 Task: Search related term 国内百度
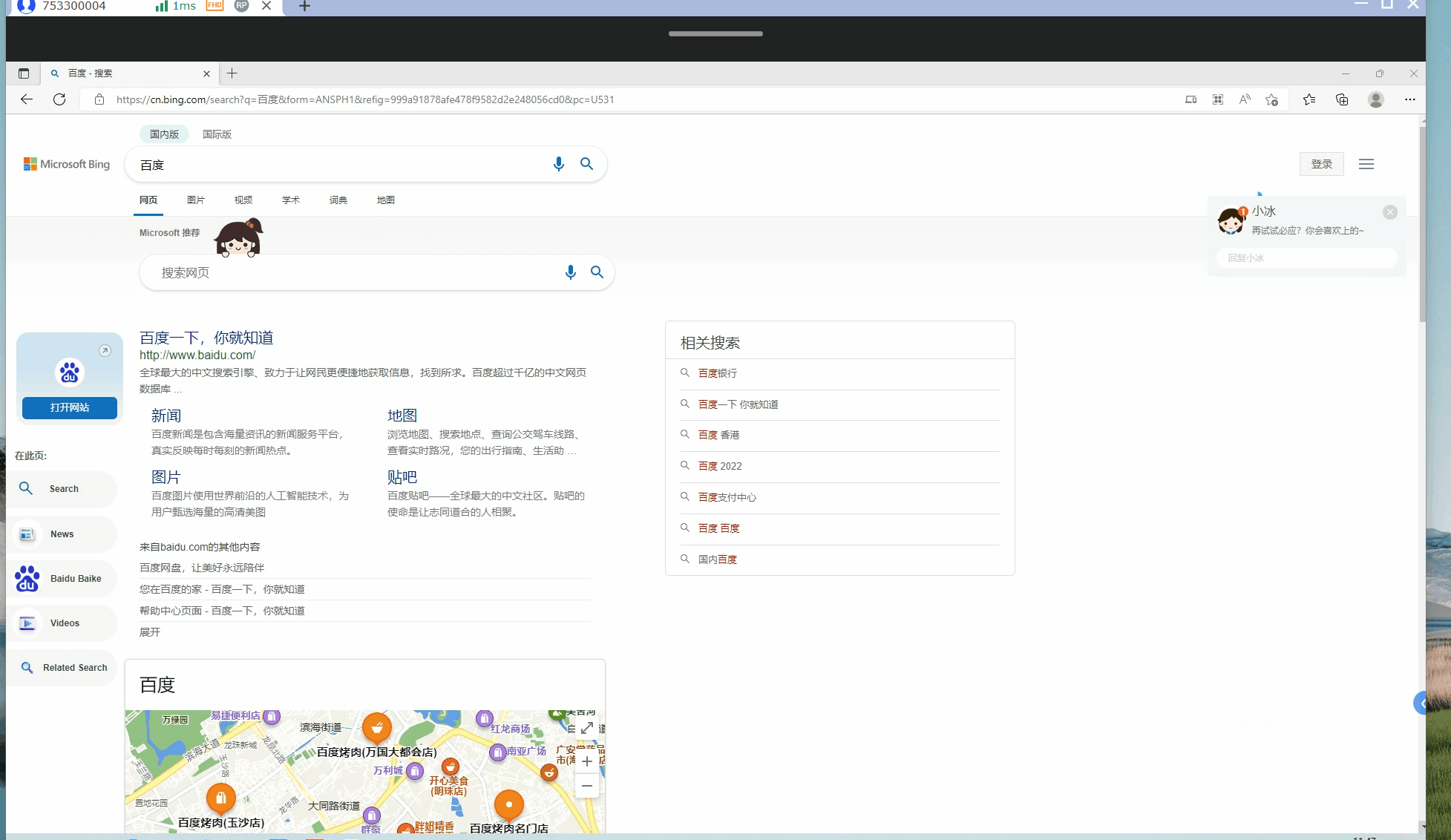tap(718, 560)
